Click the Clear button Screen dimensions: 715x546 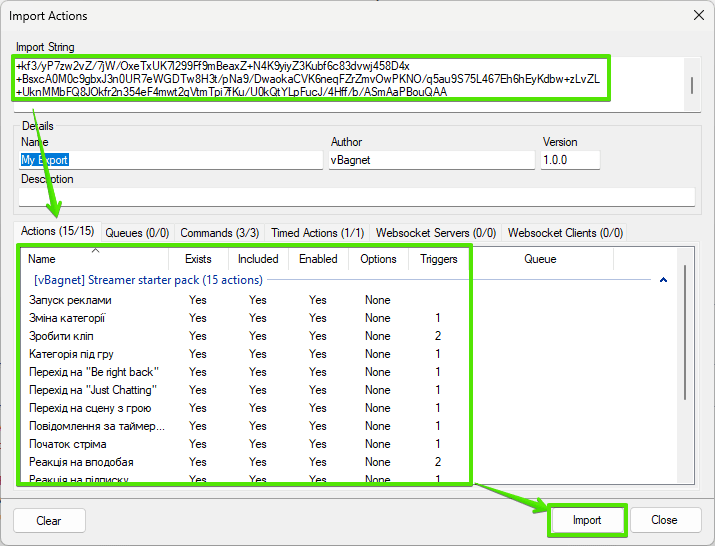(x=49, y=520)
